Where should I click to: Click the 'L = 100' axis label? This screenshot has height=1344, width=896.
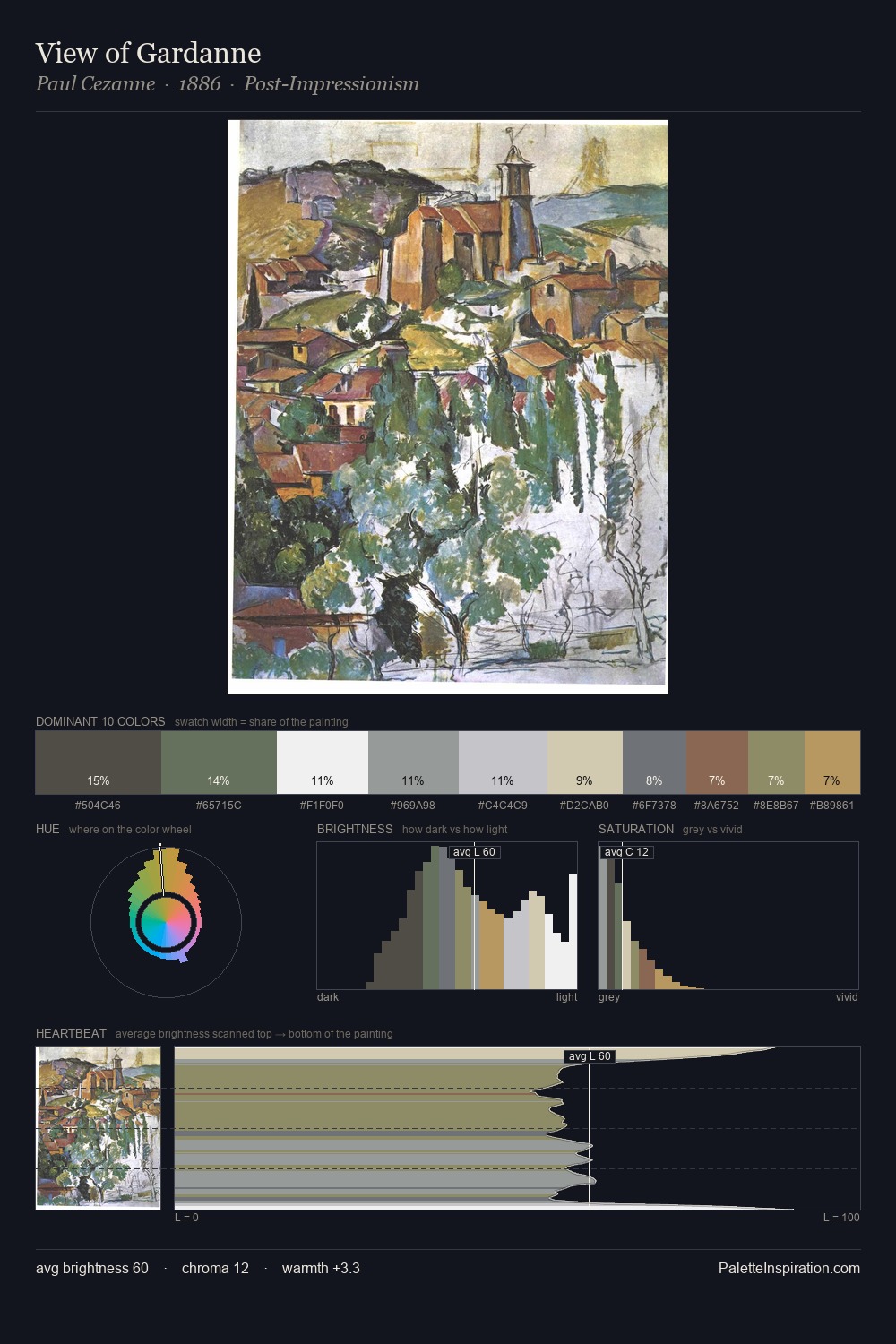[x=841, y=1218]
